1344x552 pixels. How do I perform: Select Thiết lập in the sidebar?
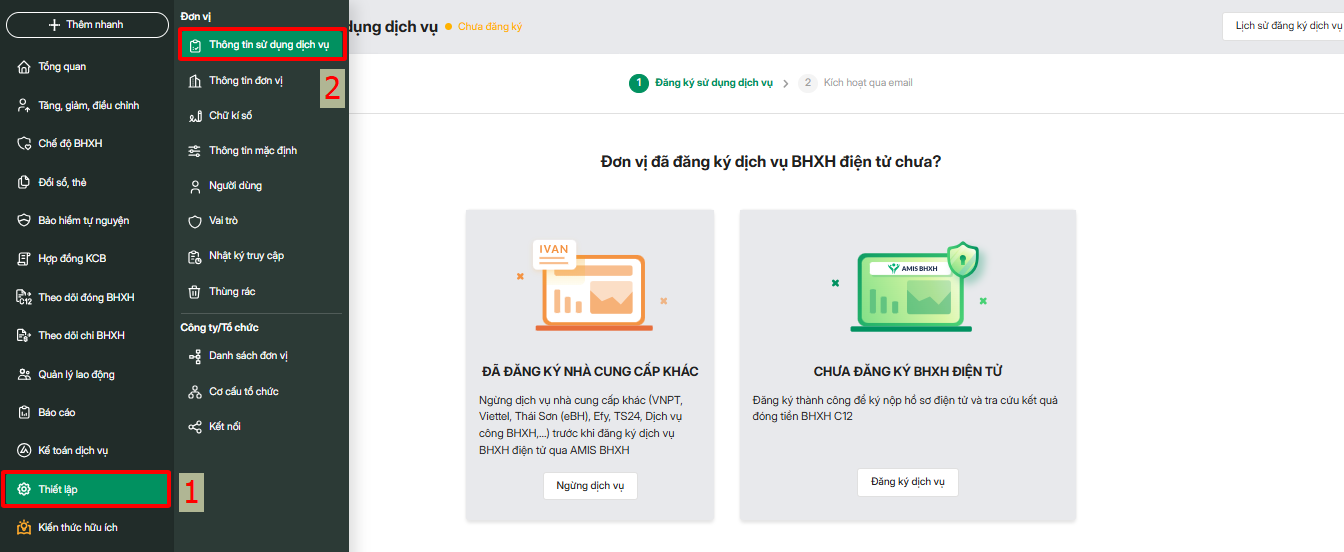click(x=87, y=489)
